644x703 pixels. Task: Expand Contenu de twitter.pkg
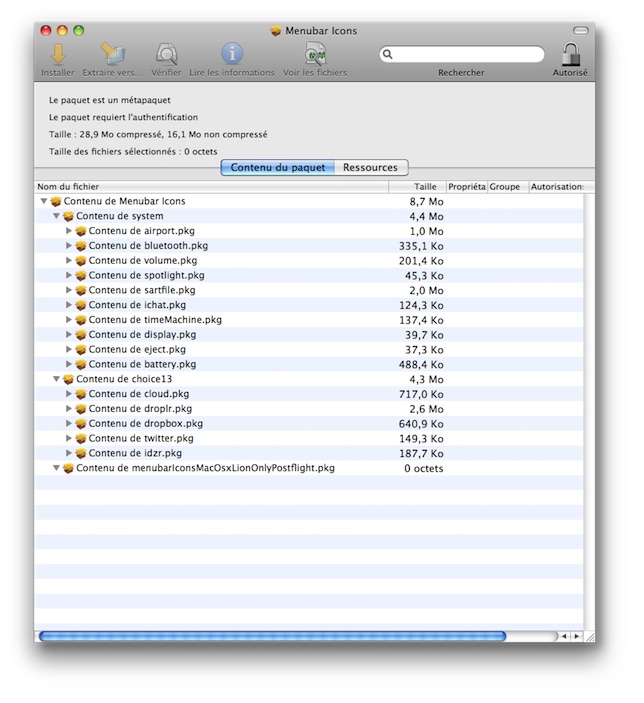tap(69, 438)
